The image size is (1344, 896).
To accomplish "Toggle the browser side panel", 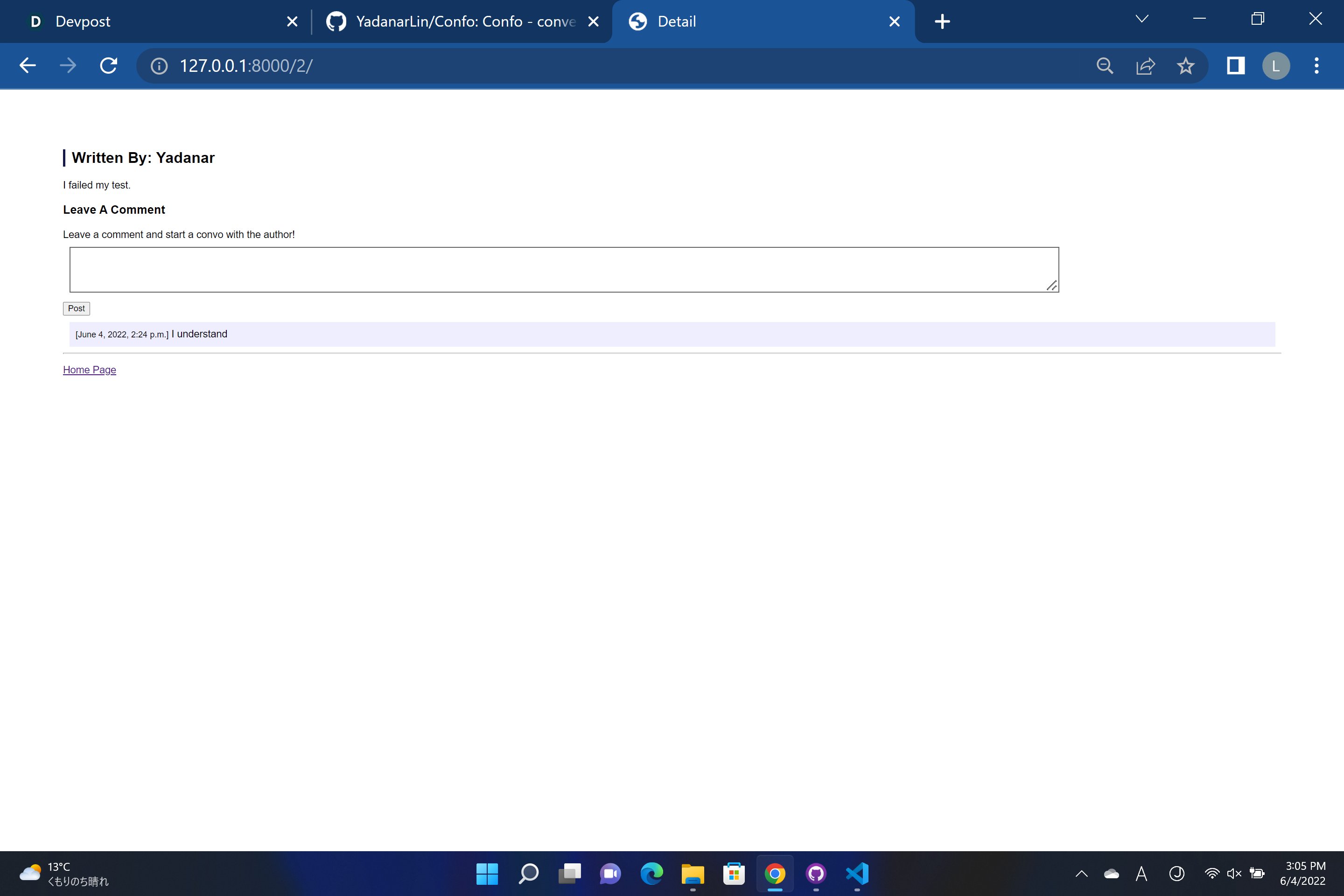I will [x=1235, y=66].
